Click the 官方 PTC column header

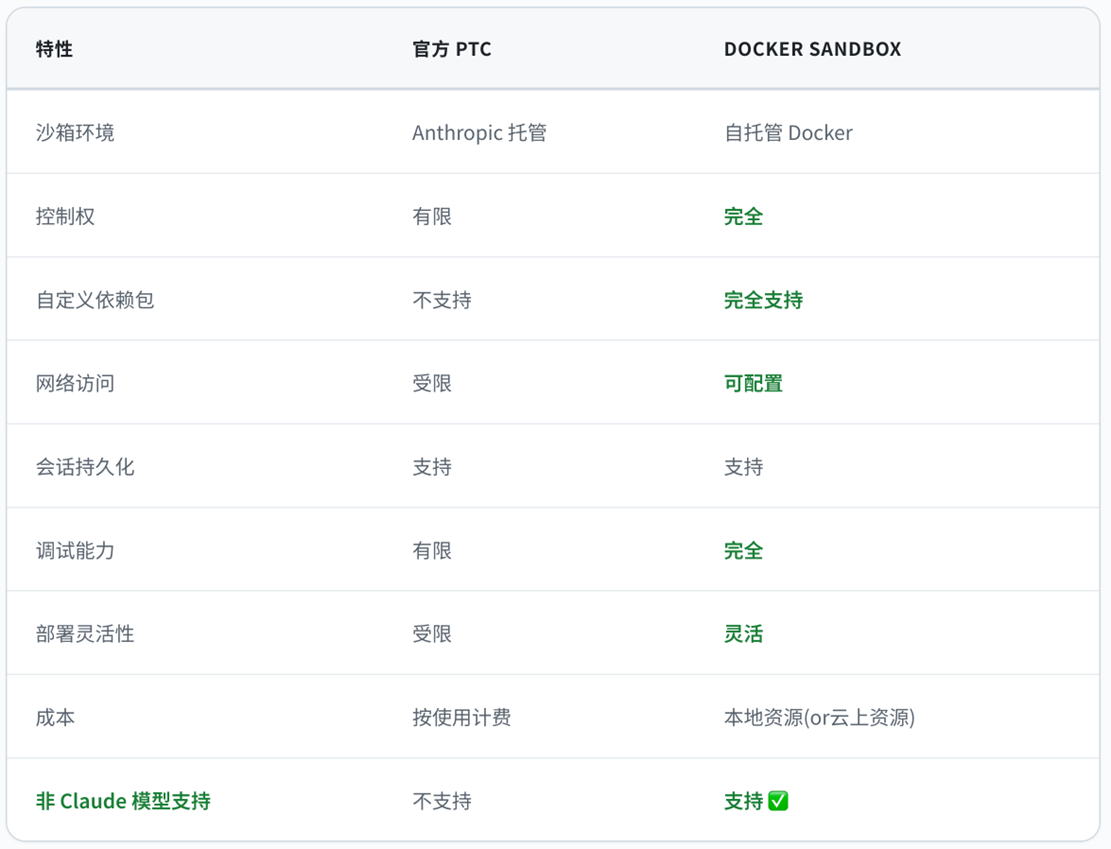(451, 49)
